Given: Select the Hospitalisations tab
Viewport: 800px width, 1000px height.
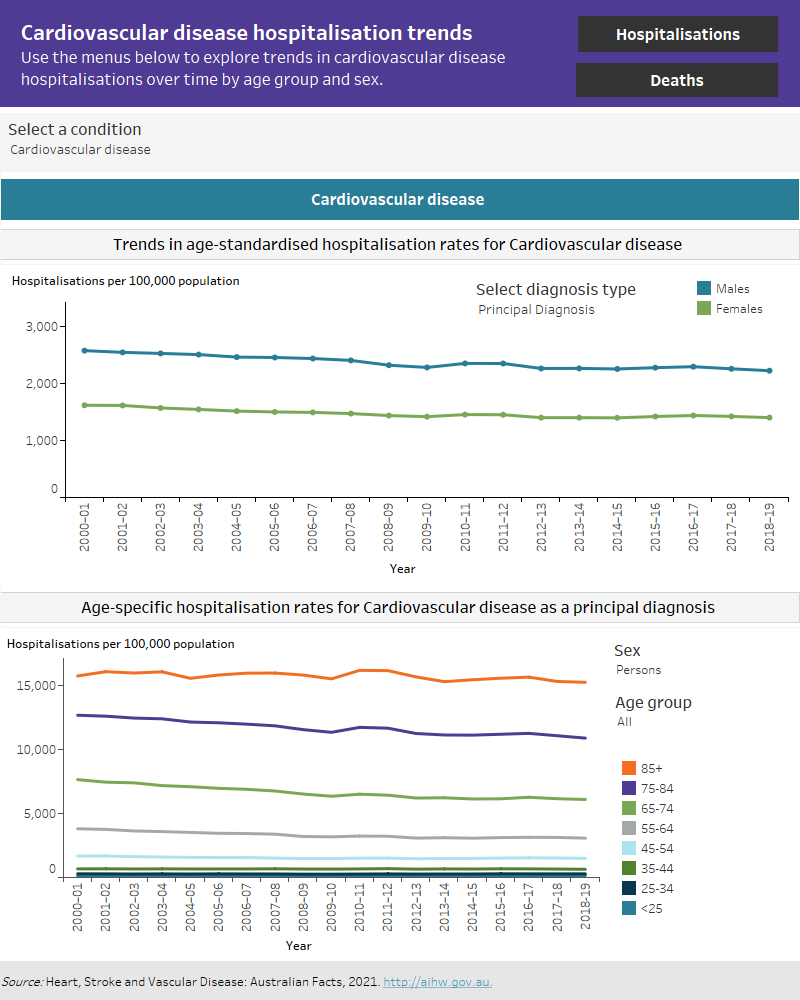Looking at the screenshot, I should pos(677,33).
